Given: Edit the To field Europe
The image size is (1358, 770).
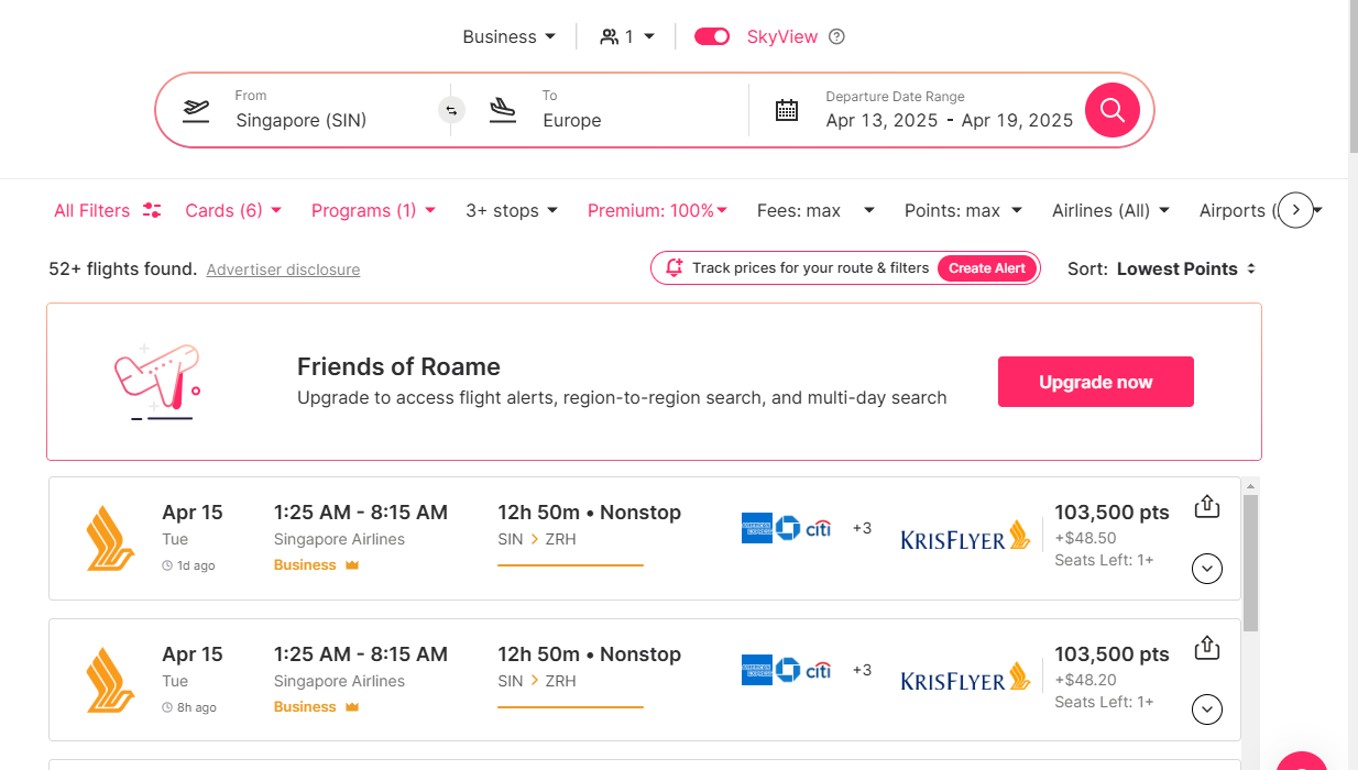Looking at the screenshot, I should click(x=572, y=120).
